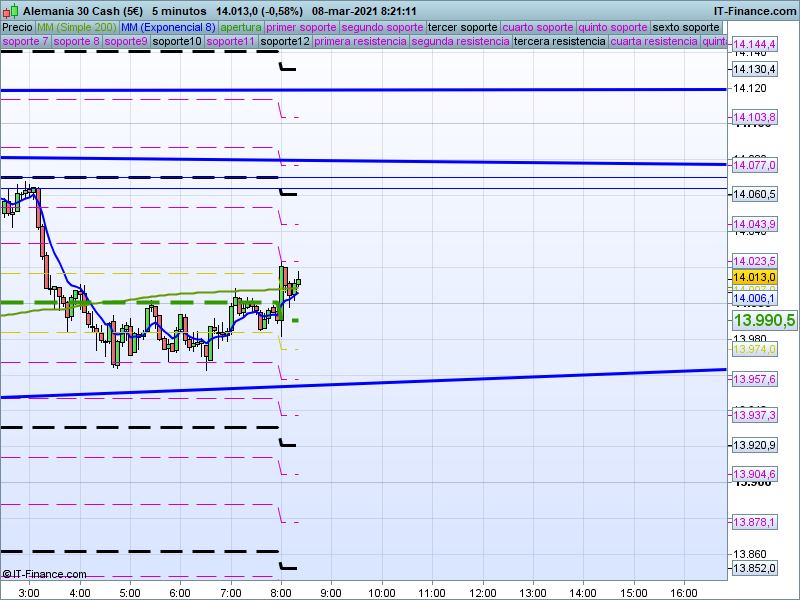Select the primer soporte label
This screenshot has height=600, width=800.
pyautogui.click(x=301, y=28)
